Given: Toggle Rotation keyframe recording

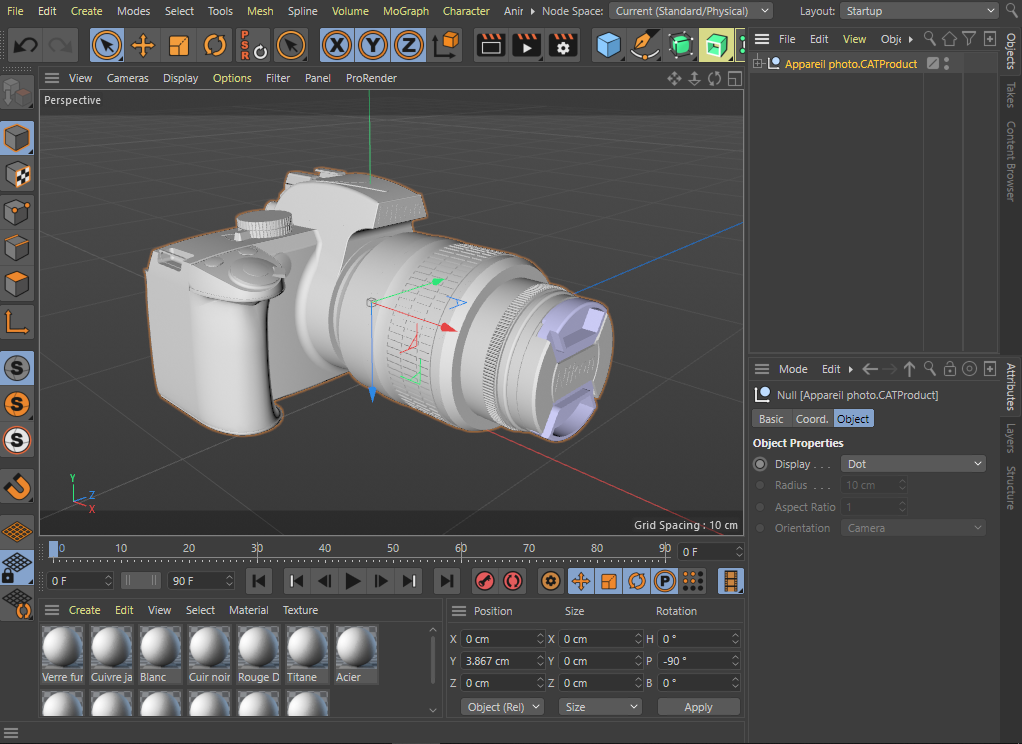Looking at the screenshot, I should [x=636, y=580].
